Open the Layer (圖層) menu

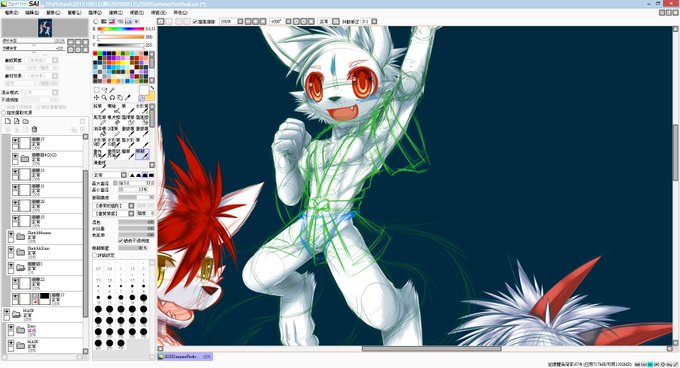74,13
